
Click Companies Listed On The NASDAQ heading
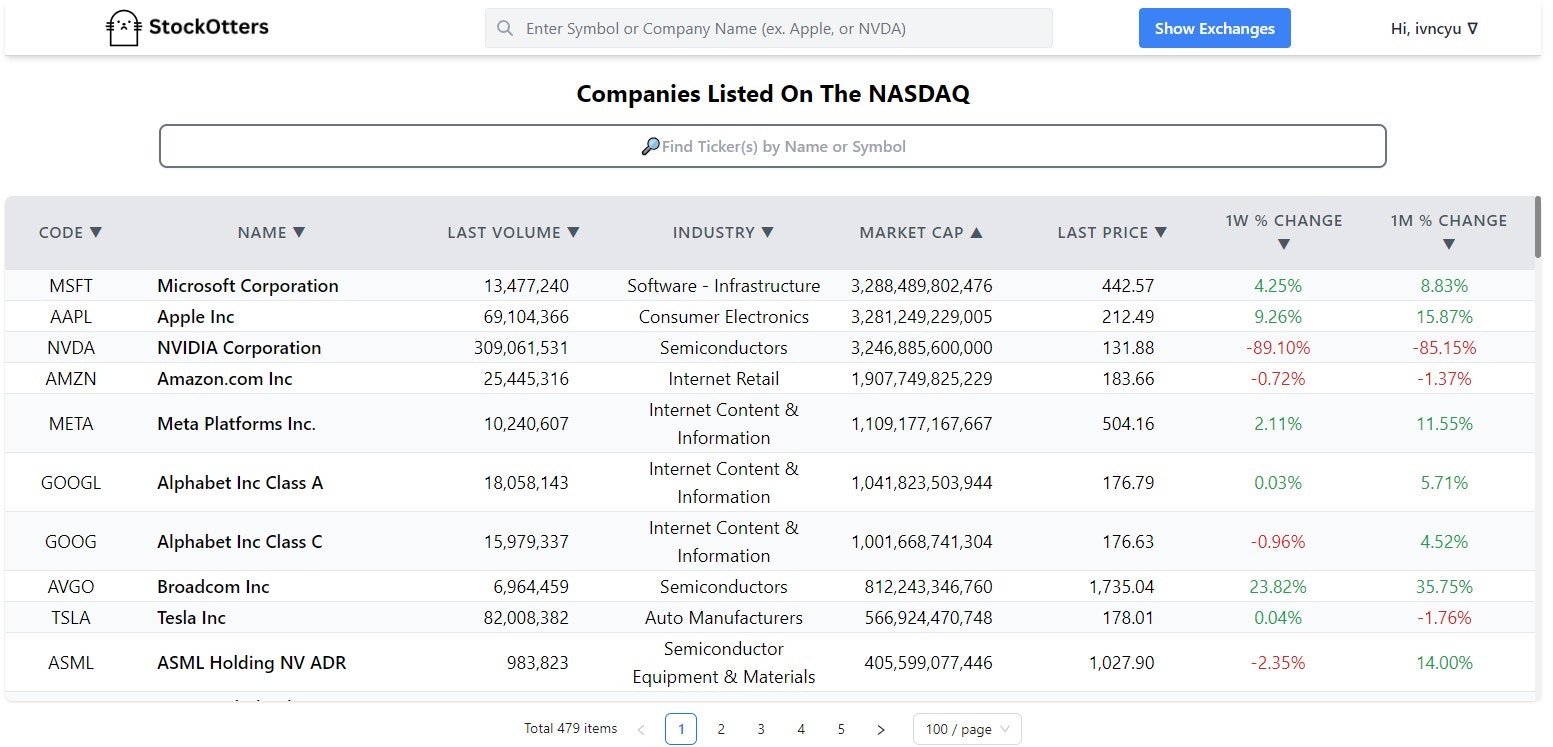click(x=773, y=94)
